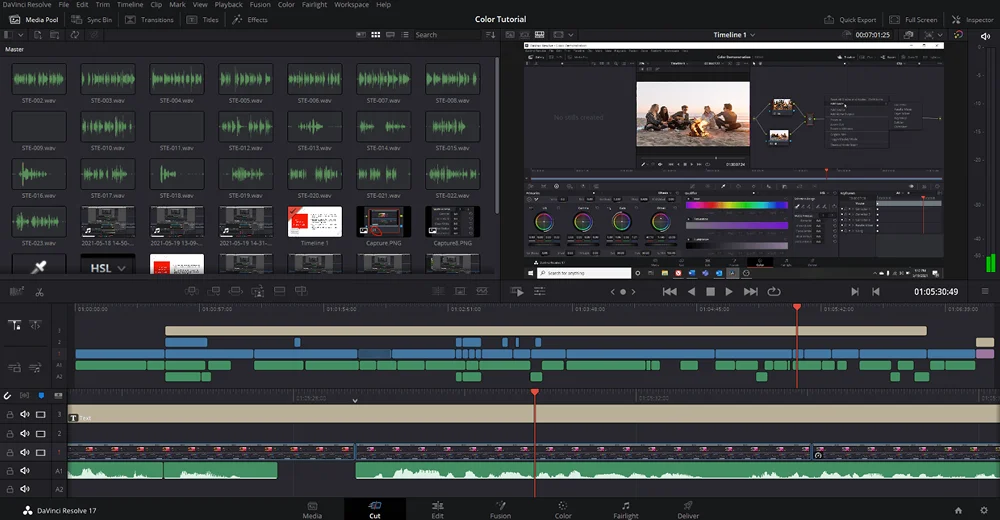The image size is (1000, 520).
Task: Lock audio track A1
Action: [x=10, y=471]
